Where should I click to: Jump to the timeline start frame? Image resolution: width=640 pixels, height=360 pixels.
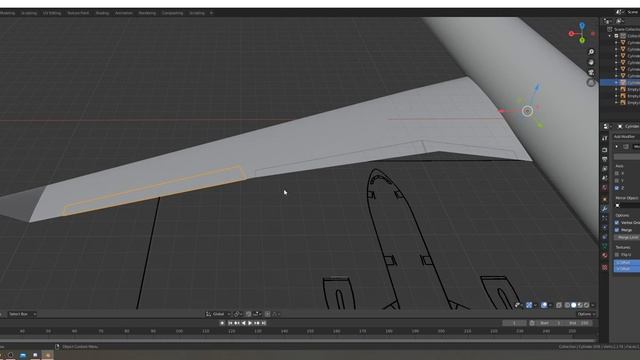[230, 323]
